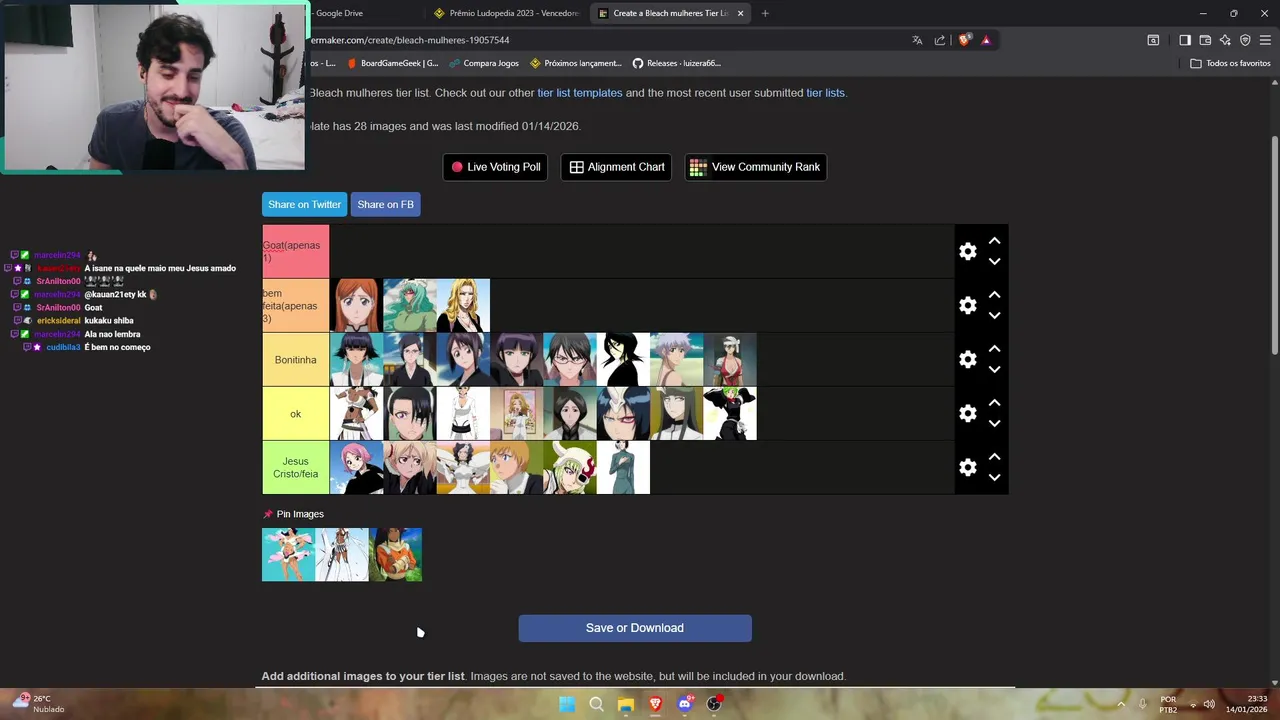This screenshot has height=720, width=1280.
Task: Follow the tier list templates link
Action: coord(580,93)
